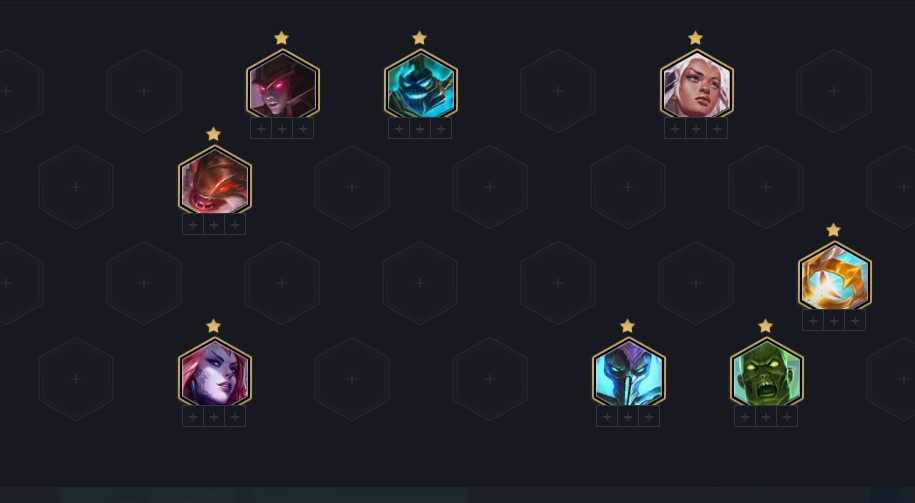Viewport: 915px width, 503px height.
Task: Add champion to empty hex between skull and white-haired champions
Action: tap(558, 91)
